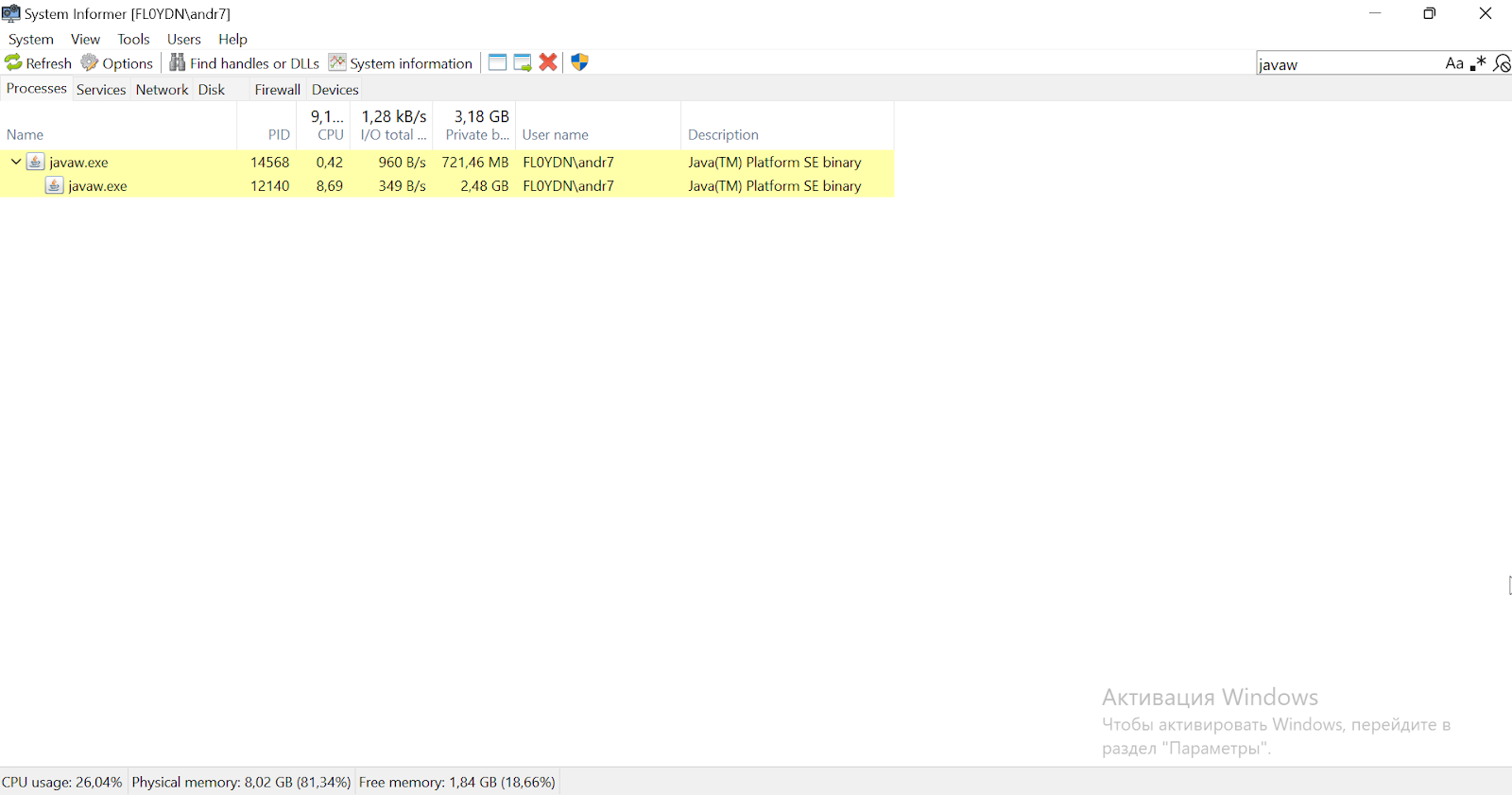Click CPU value 0,42
The width and height of the screenshot is (1512, 795).
click(x=330, y=163)
